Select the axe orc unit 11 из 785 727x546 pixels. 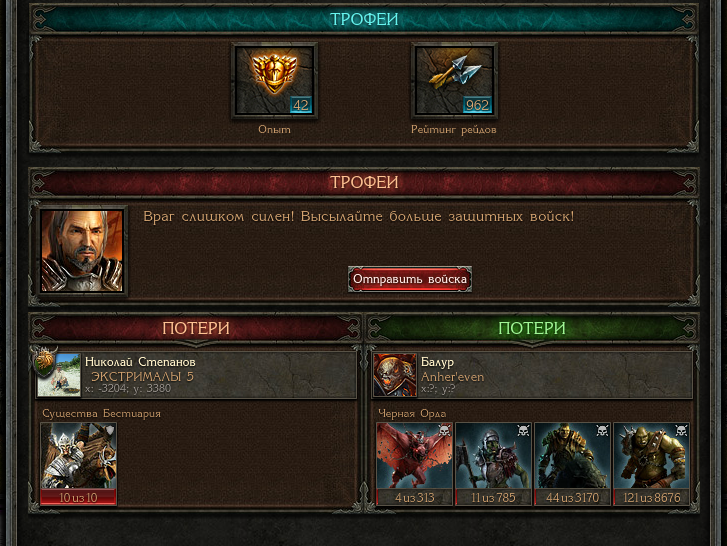click(x=493, y=463)
